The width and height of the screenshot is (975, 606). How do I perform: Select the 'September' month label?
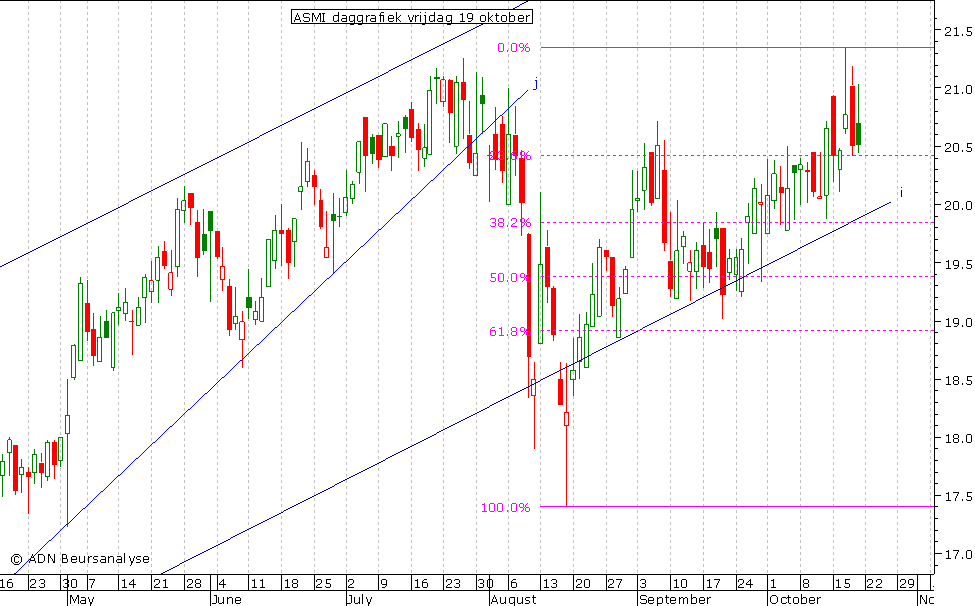[675, 599]
